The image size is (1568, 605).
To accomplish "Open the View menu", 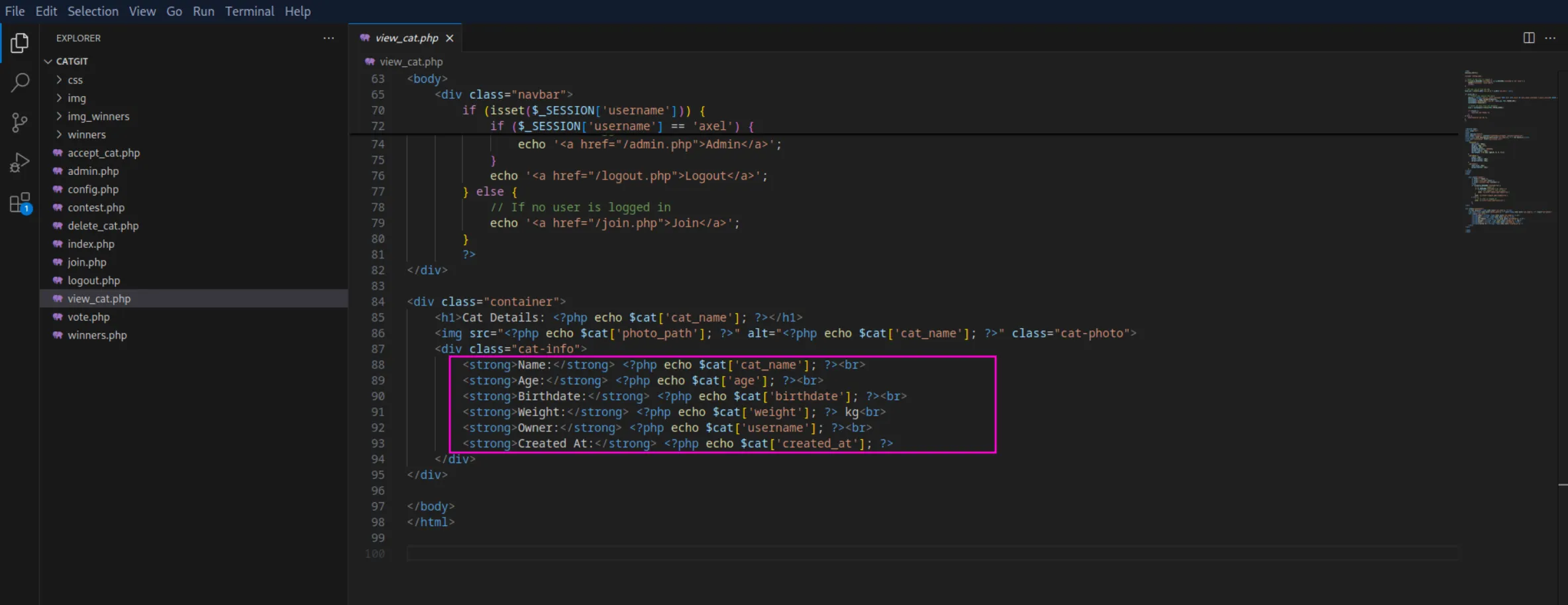I will (142, 11).
